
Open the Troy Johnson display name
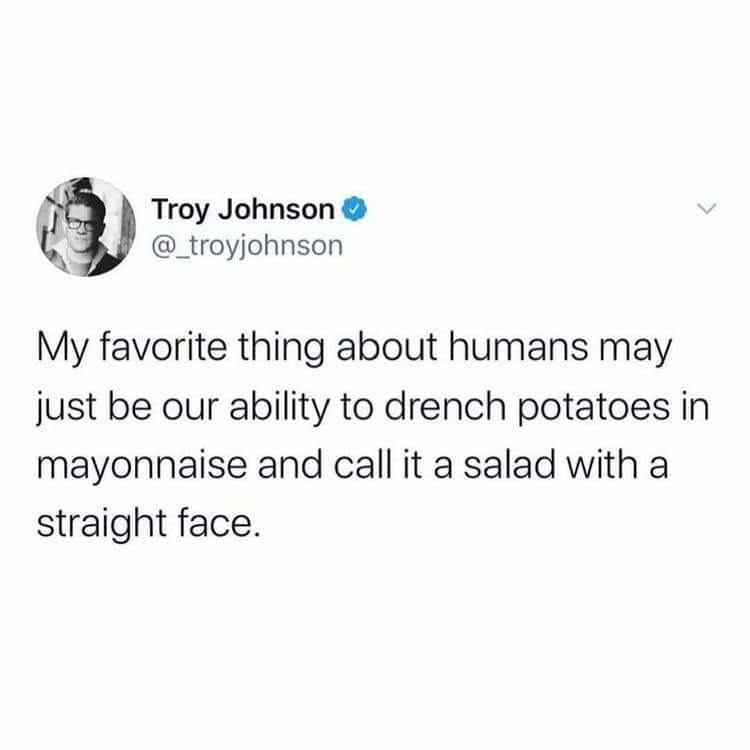[x=243, y=210]
